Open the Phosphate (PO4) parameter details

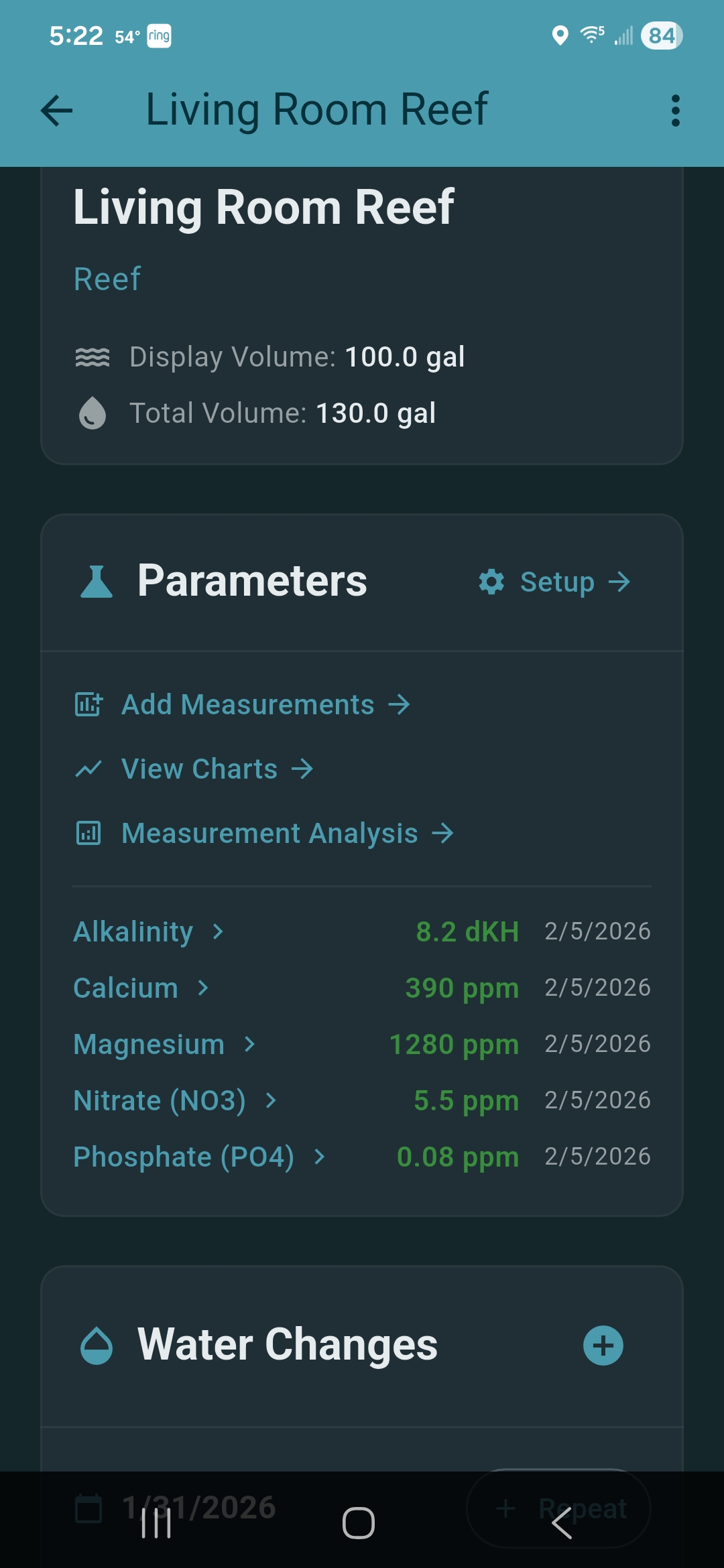coord(184,1157)
